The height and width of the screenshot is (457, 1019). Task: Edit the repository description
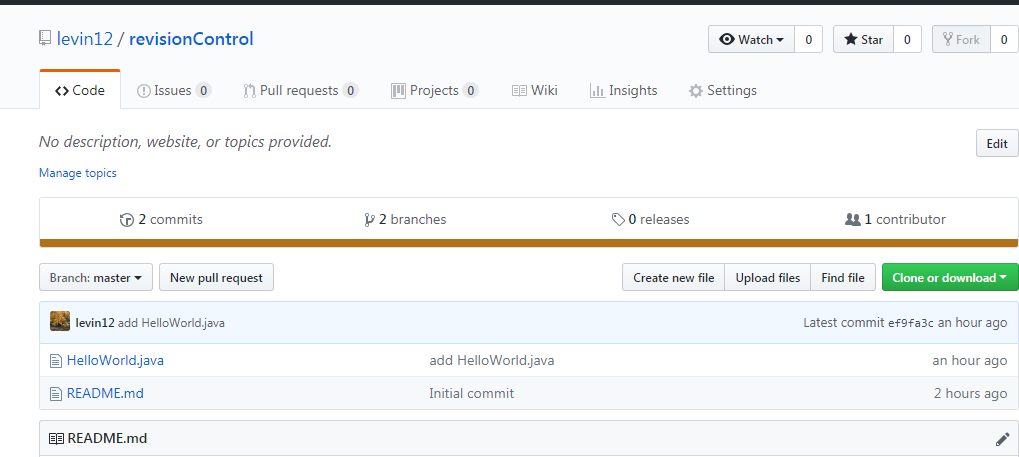(997, 144)
